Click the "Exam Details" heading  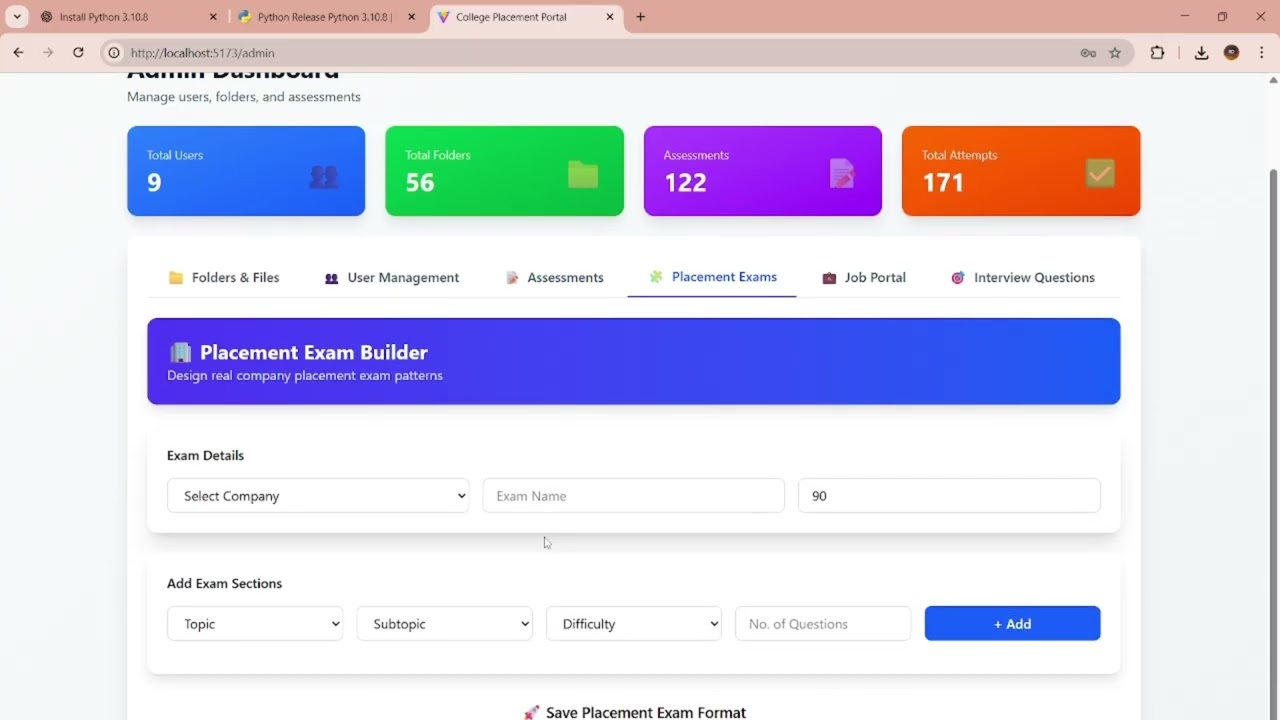click(205, 455)
